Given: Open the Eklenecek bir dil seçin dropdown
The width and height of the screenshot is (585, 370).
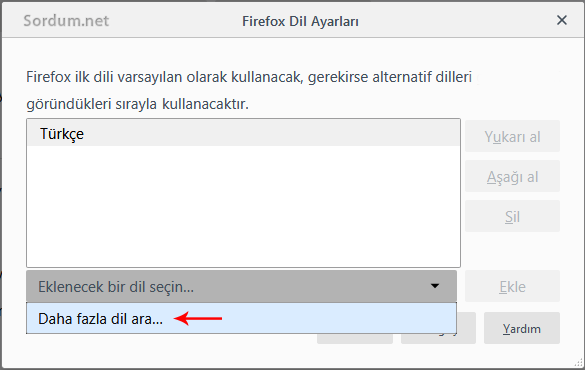Looking at the screenshot, I should (x=241, y=286).
